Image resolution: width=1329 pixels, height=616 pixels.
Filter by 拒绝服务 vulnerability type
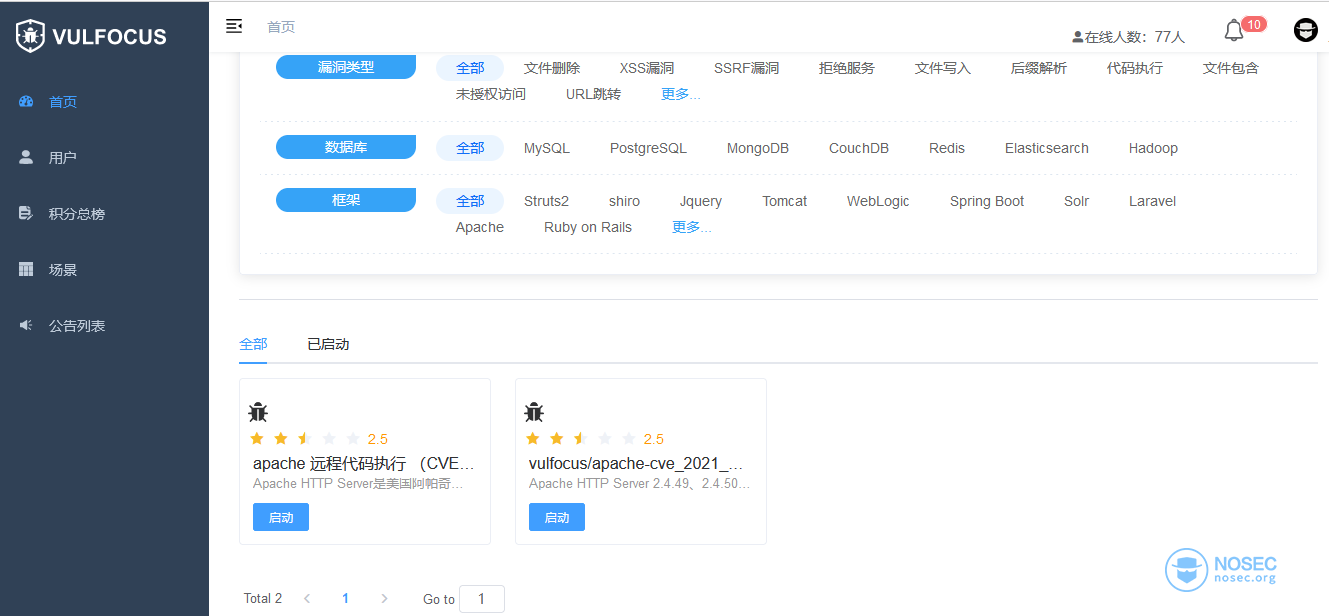coord(847,68)
